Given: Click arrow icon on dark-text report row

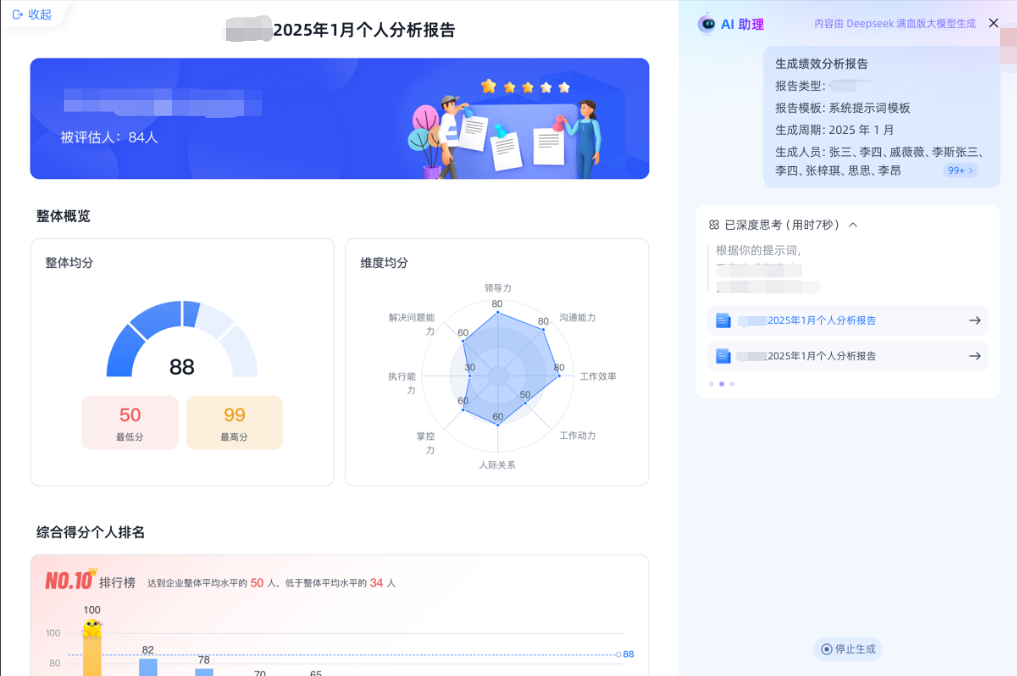Looking at the screenshot, I should coord(974,356).
